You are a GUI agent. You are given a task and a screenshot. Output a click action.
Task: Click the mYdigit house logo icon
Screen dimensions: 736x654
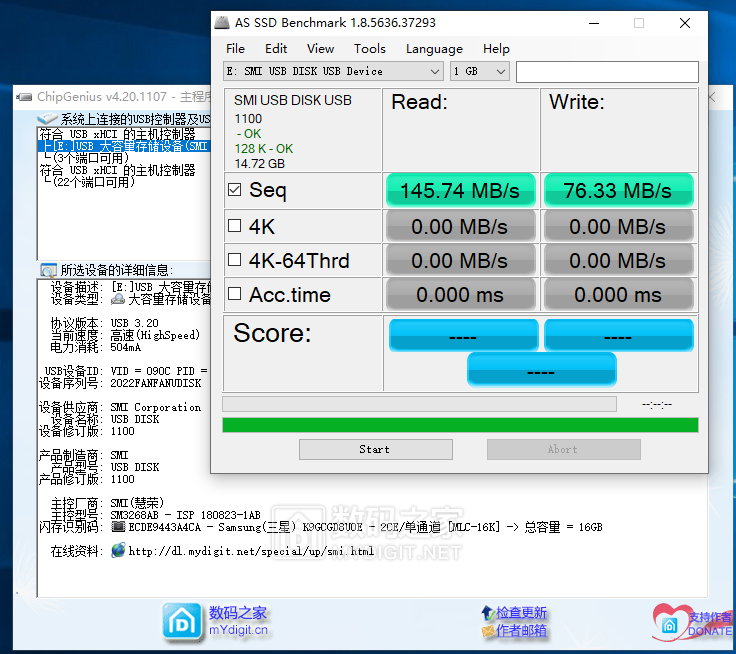click(182, 623)
